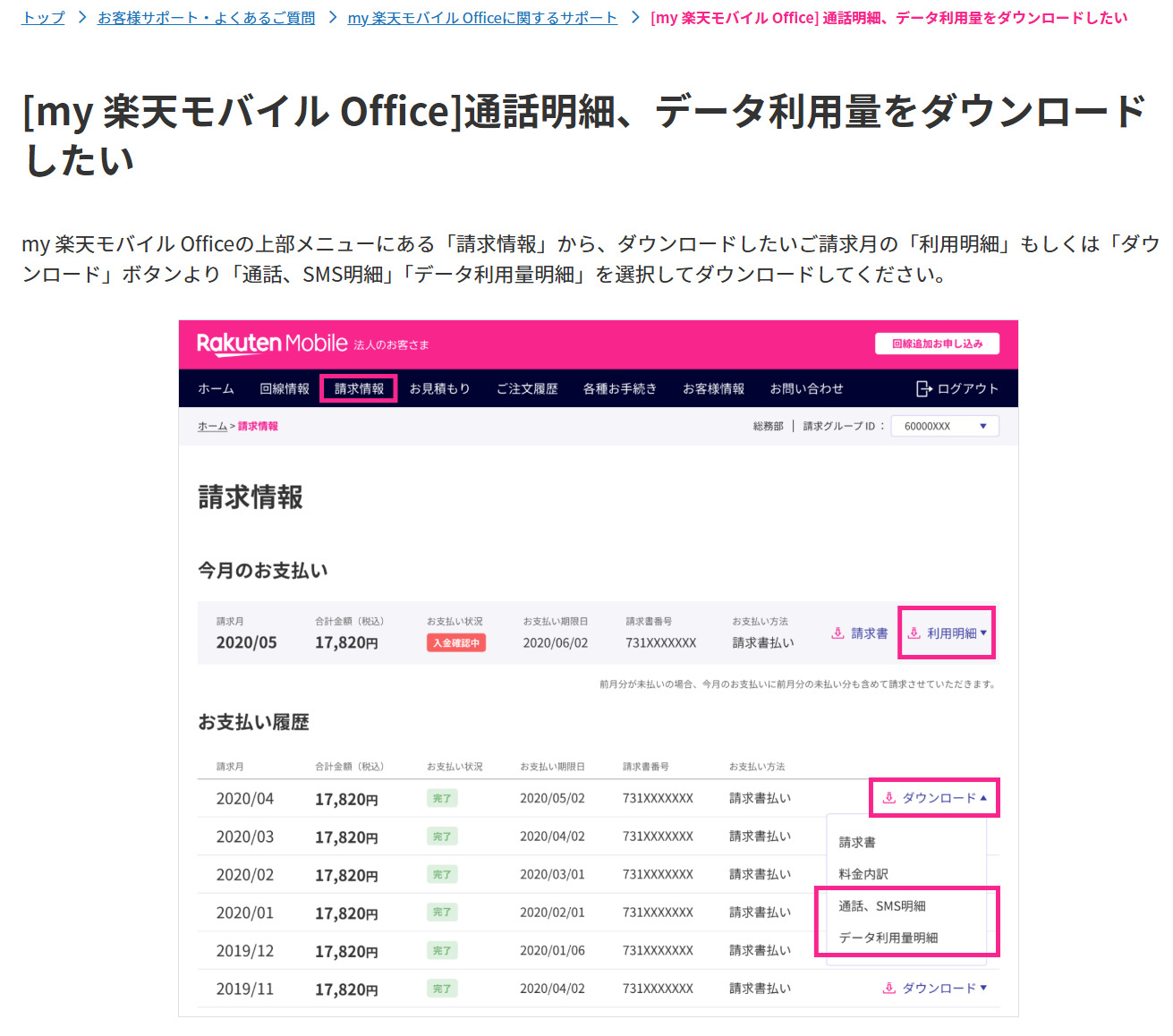
Task: Open the 回線情報 menu item
Action: (x=284, y=388)
